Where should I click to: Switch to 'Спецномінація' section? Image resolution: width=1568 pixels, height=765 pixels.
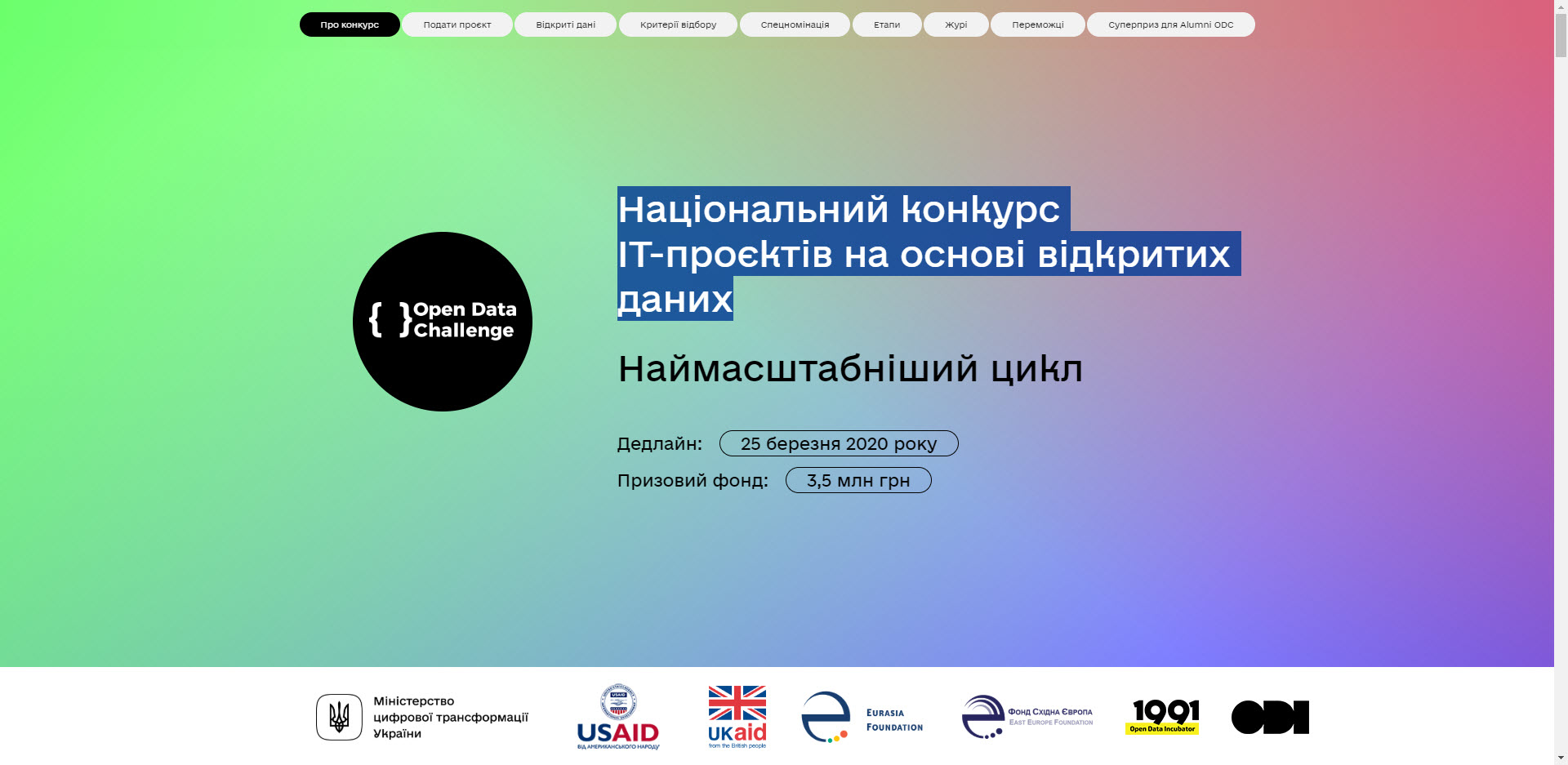(795, 24)
